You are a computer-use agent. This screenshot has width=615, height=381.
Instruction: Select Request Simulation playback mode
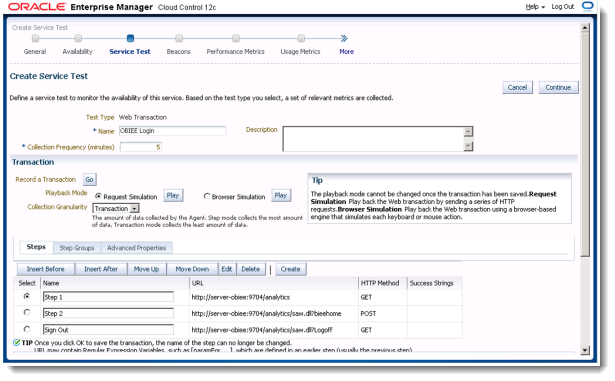[x=98, y=196]
